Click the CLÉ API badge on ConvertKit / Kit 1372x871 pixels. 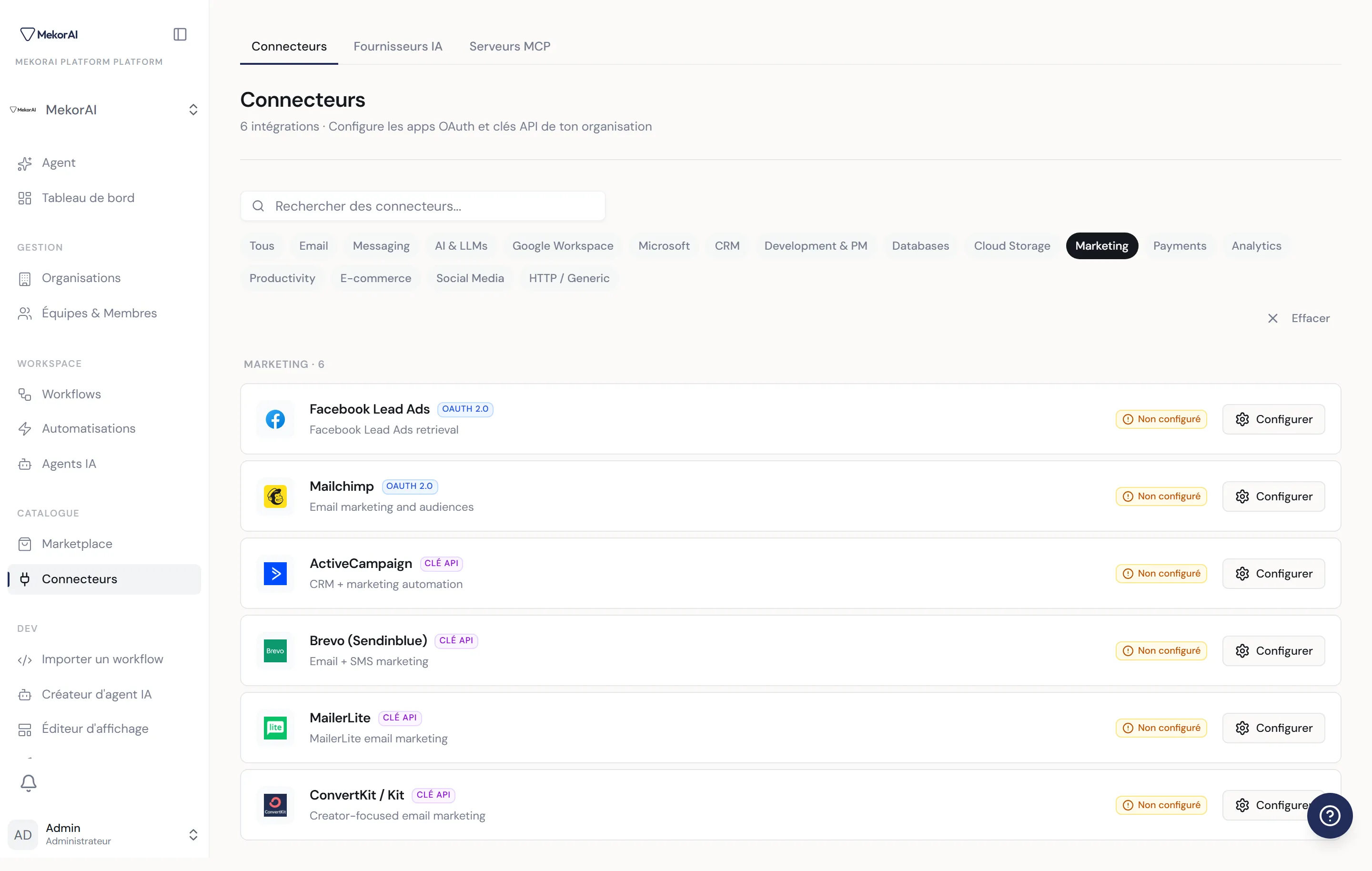(433, 795)
